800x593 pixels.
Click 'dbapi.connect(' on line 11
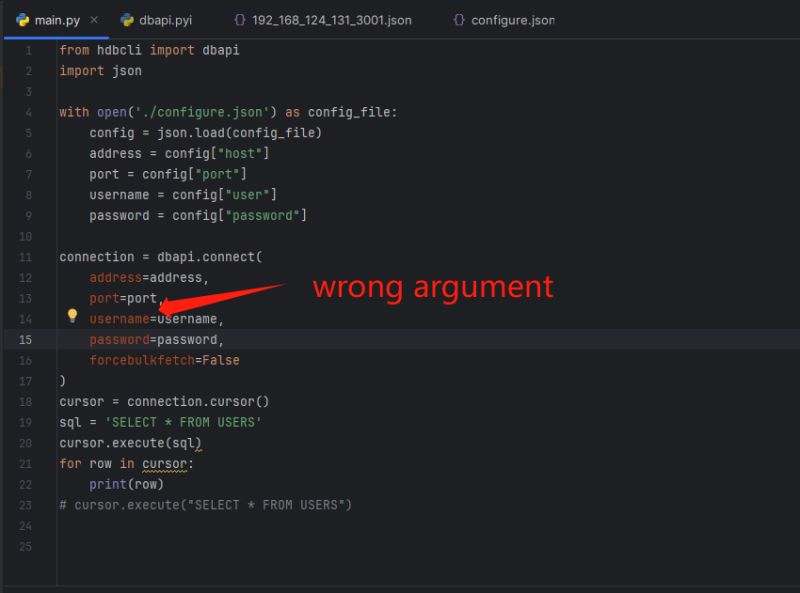pos(209,257)
